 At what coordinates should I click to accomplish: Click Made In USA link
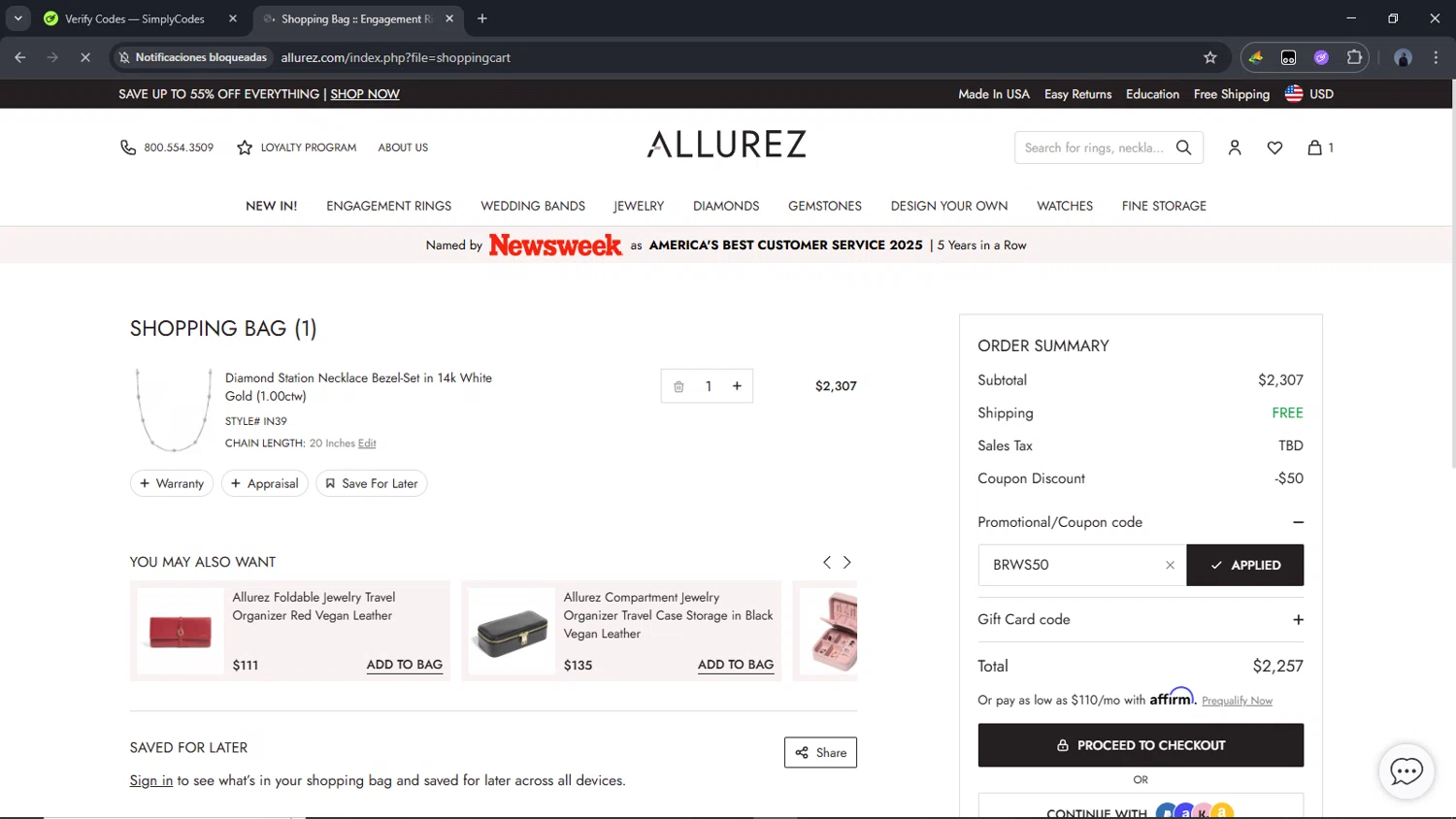pyautogui.click(x=994, y=94)
